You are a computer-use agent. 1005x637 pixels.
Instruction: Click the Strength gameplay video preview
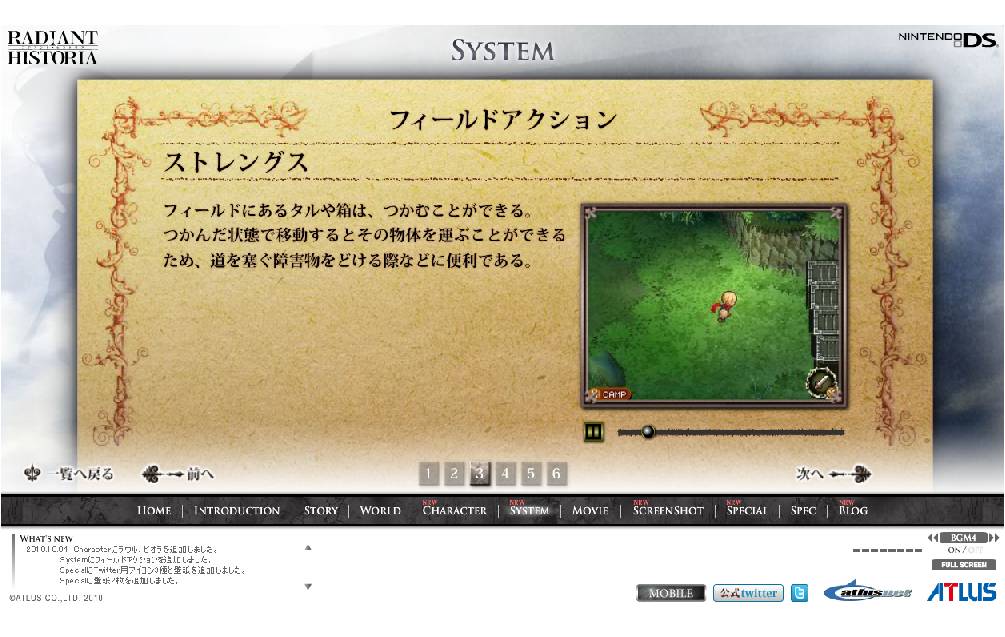click(x=713, y=306)
